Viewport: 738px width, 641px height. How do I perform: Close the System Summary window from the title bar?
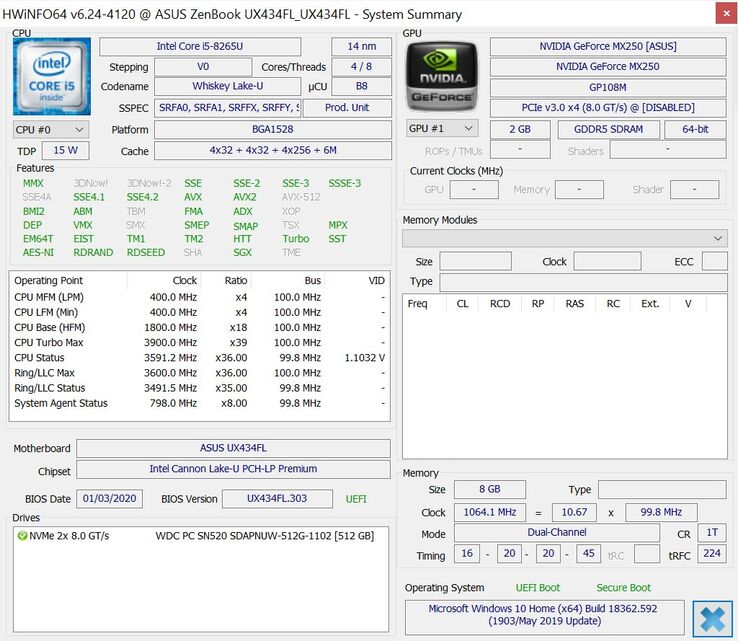pos(726,13)
